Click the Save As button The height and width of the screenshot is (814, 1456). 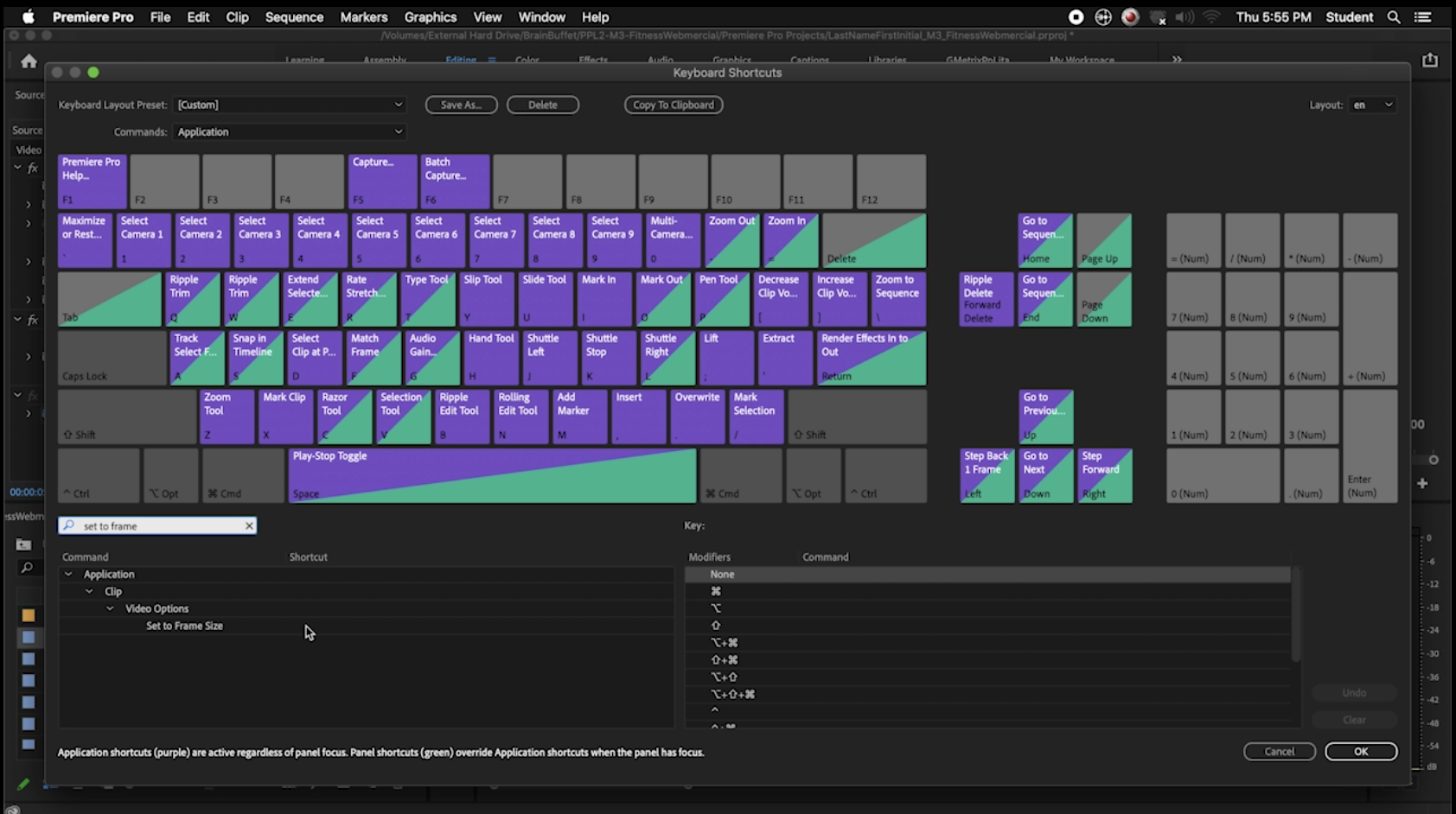click(461, 105)
